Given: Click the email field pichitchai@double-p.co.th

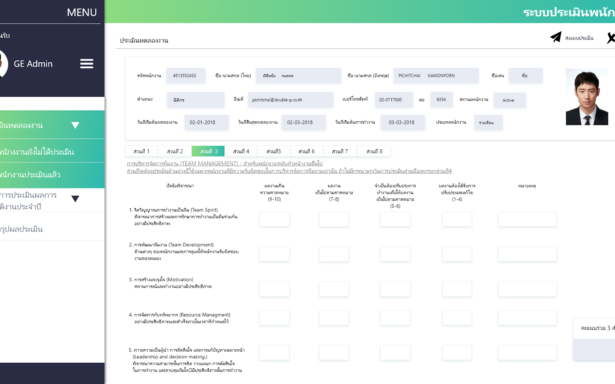Looking at the screenshot, I should [291, 100].
